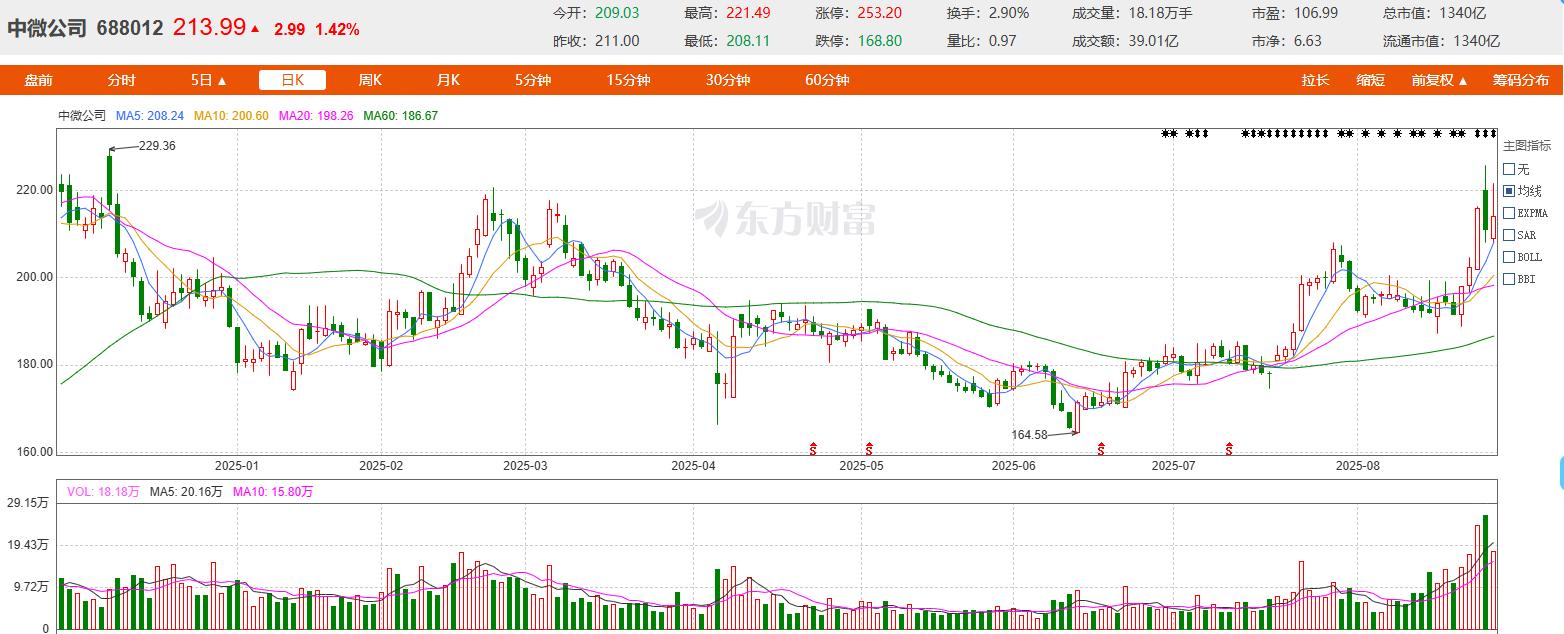The width and height of the screenshot is (1564, 634).
Task: Click the MA5: 208.24 legend label
Action: [150, 116]
